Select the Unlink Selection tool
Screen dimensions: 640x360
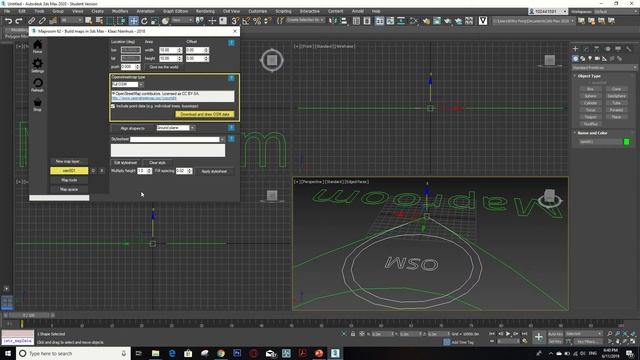point(42,20)
